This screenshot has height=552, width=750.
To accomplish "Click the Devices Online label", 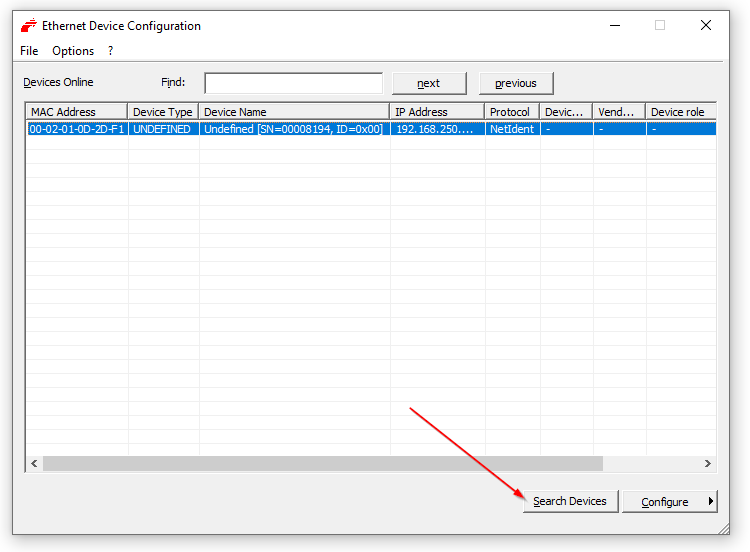I will (x=58, y=82).
